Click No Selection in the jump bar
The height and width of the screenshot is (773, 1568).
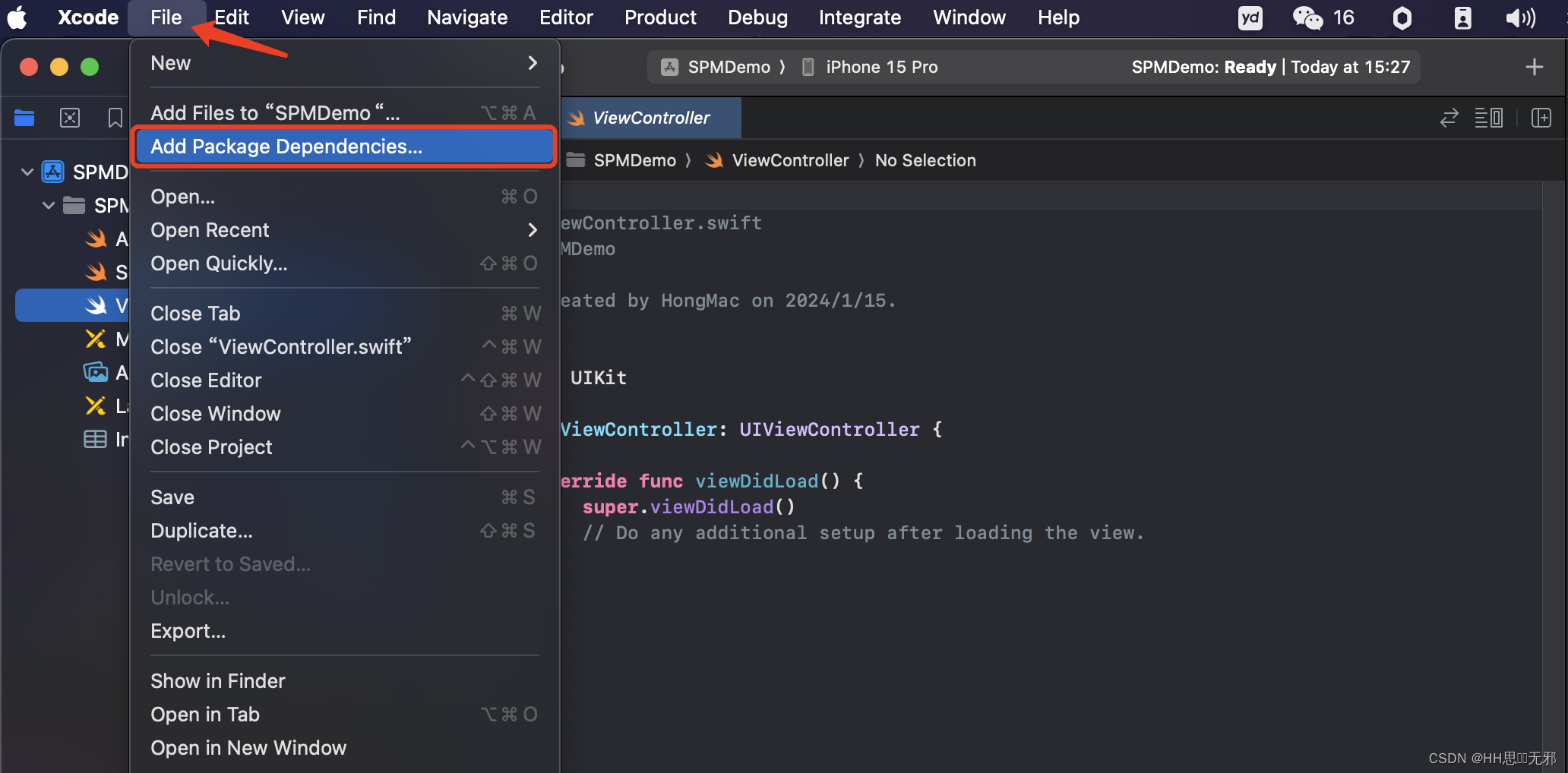click(925, 160)
